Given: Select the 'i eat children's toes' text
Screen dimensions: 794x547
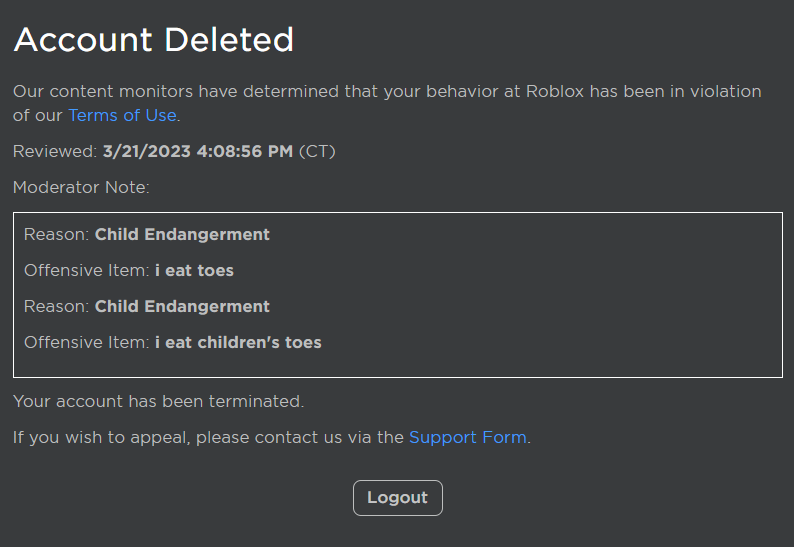Looking at the screenshot, I should coord(238,342).
